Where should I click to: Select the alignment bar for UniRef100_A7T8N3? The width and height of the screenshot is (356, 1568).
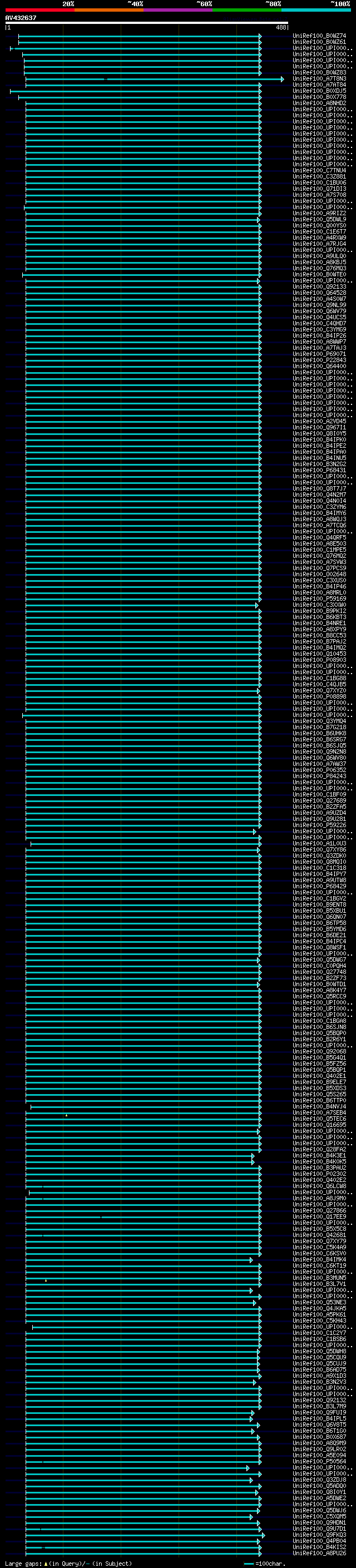[155, 79]
